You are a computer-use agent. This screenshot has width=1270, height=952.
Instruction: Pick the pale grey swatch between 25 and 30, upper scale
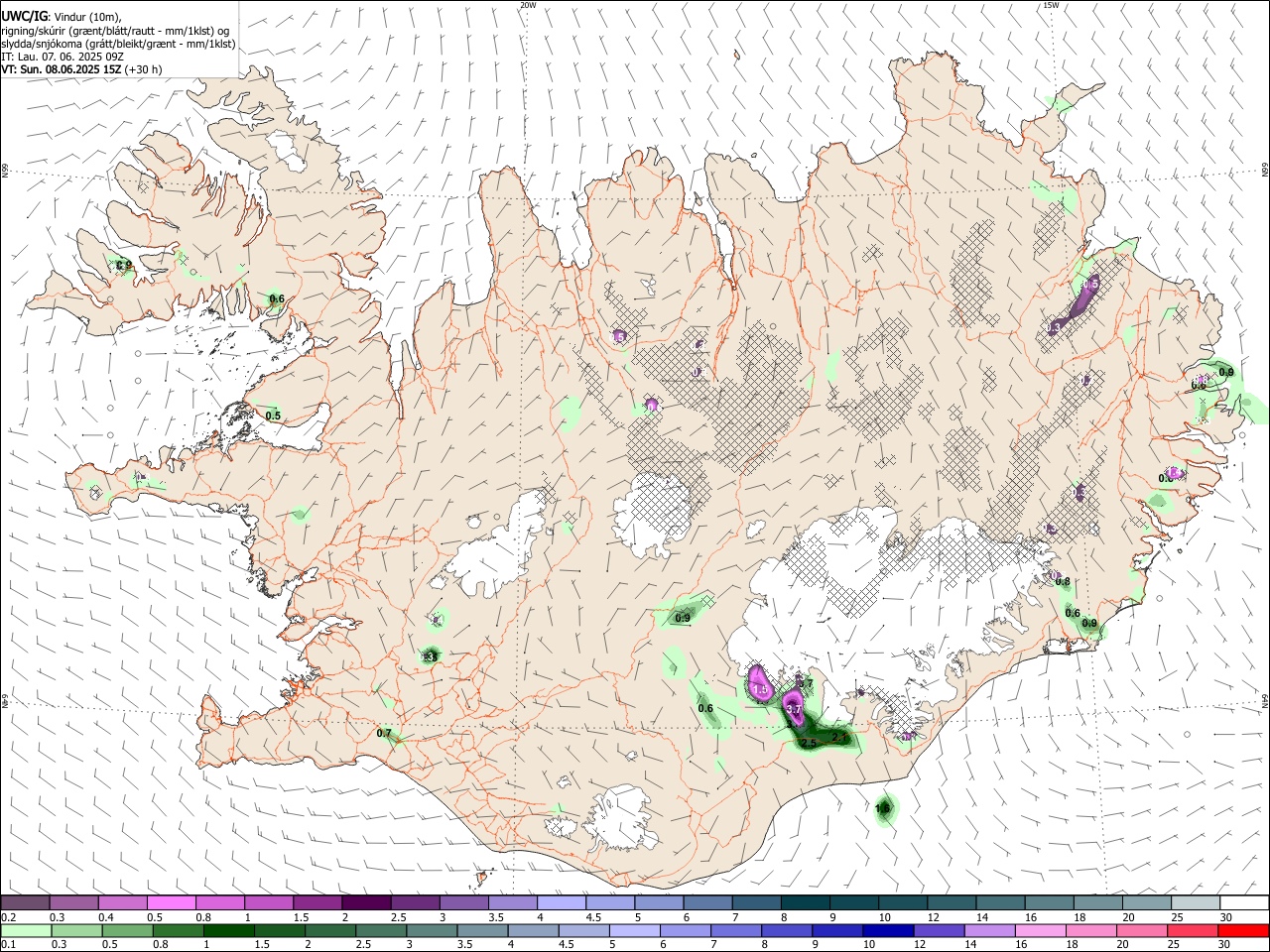[1197, 902]
